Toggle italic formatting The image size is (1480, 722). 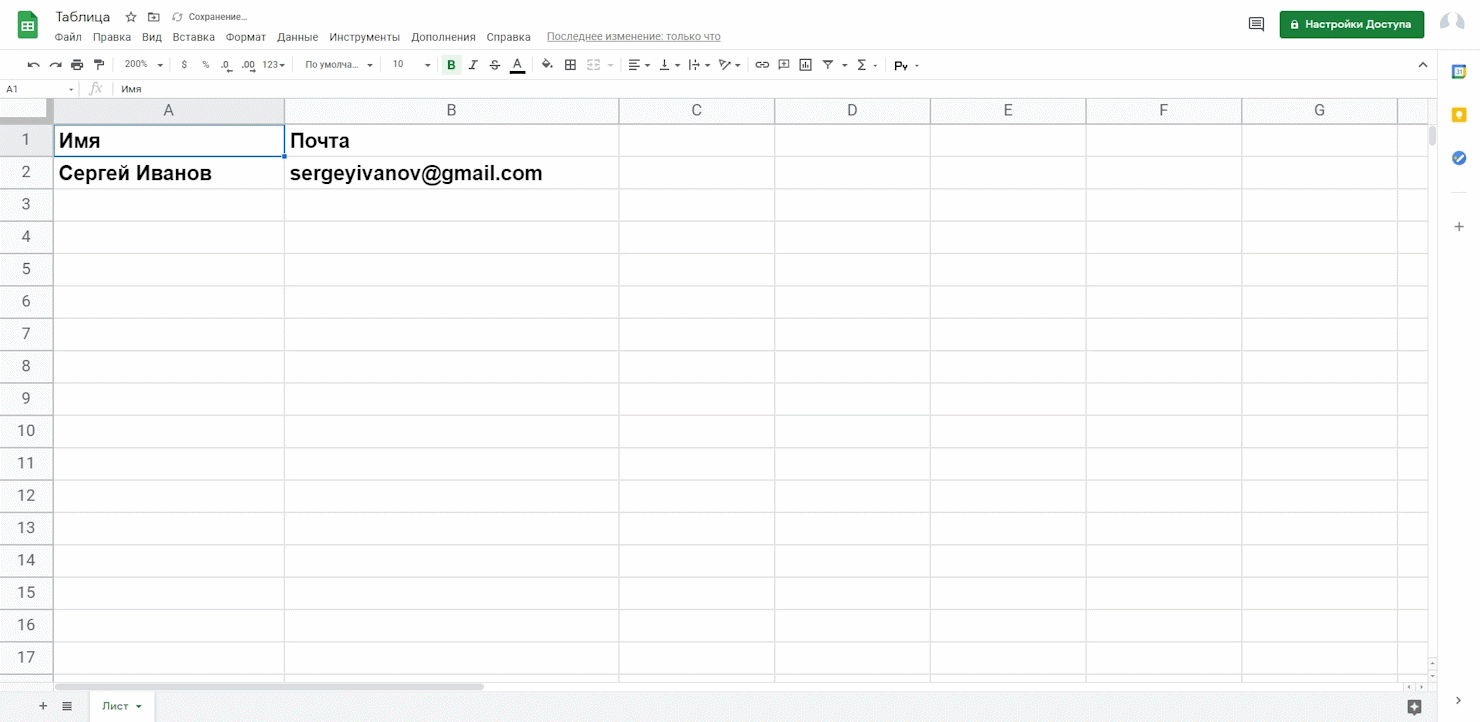473,65
